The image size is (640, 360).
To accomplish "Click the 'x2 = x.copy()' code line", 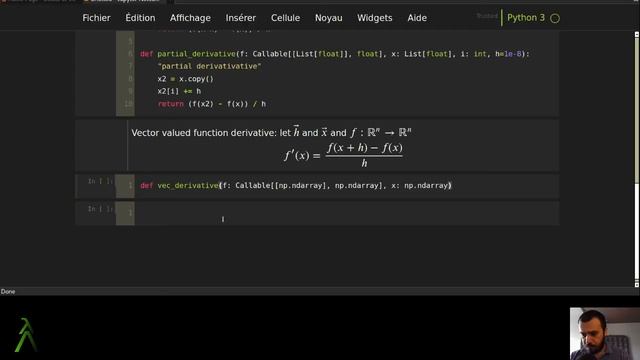I will pos(186,79).
